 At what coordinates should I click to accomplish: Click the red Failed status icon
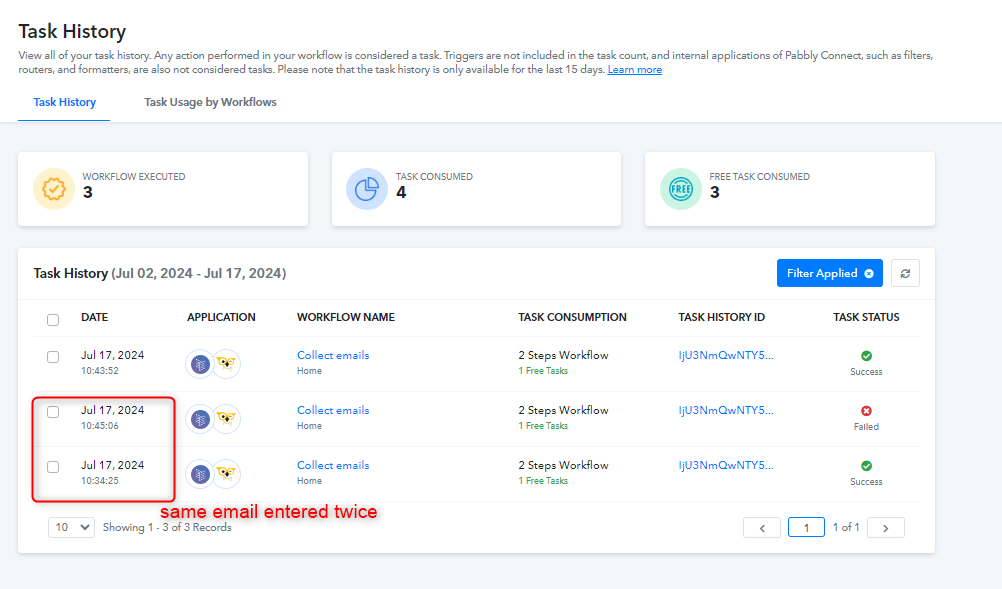[x=867, y=411]
